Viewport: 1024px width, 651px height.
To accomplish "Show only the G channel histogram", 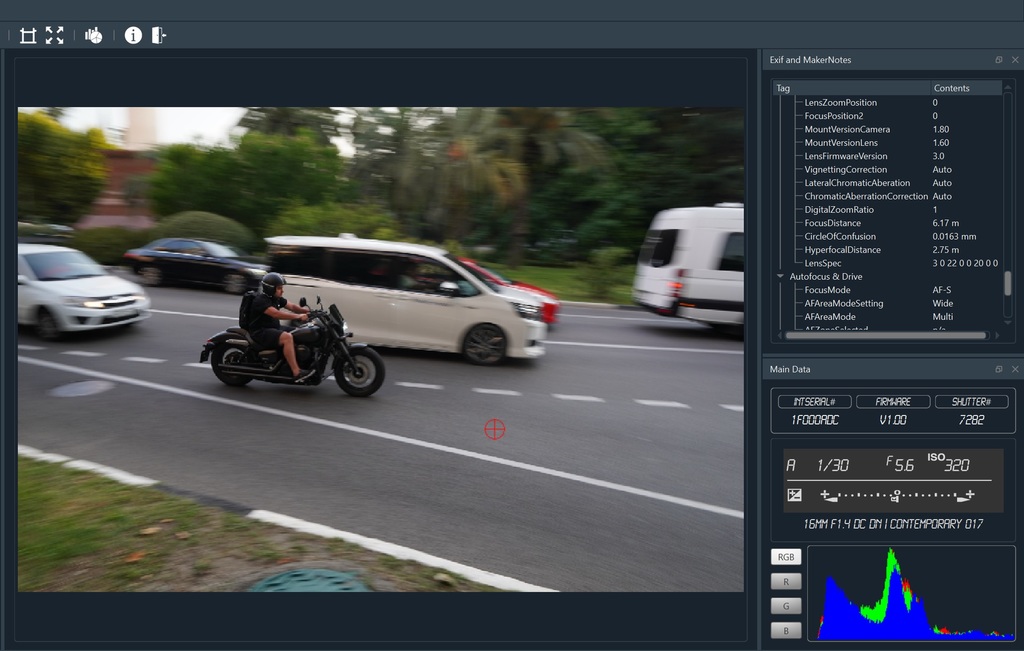I will pyautogui.click(x=786, y=605).
